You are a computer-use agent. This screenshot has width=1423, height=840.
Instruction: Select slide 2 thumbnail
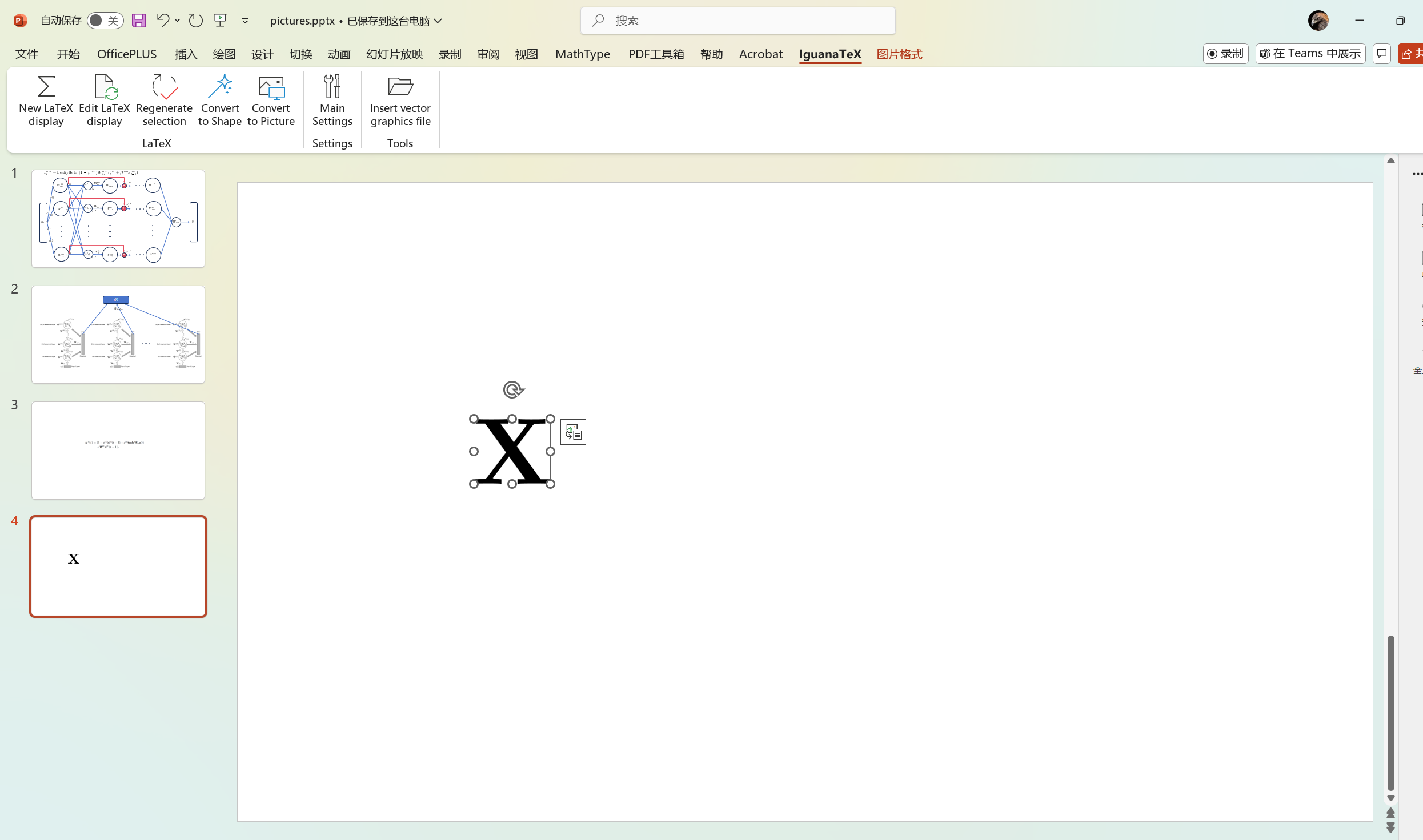[x=118, y=335]
